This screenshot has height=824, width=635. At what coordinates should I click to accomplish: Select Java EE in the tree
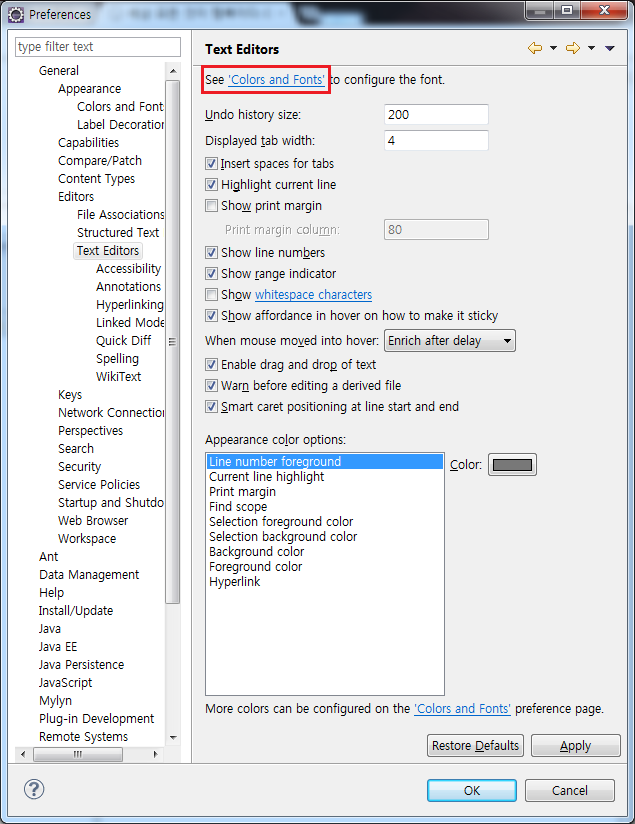coord(58,646)
